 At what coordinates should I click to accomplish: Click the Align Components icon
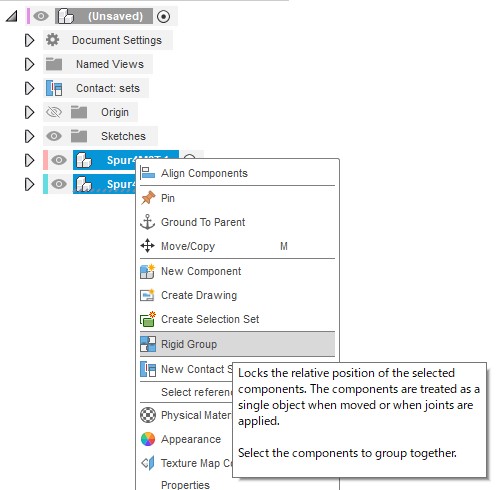click(147, 173)
